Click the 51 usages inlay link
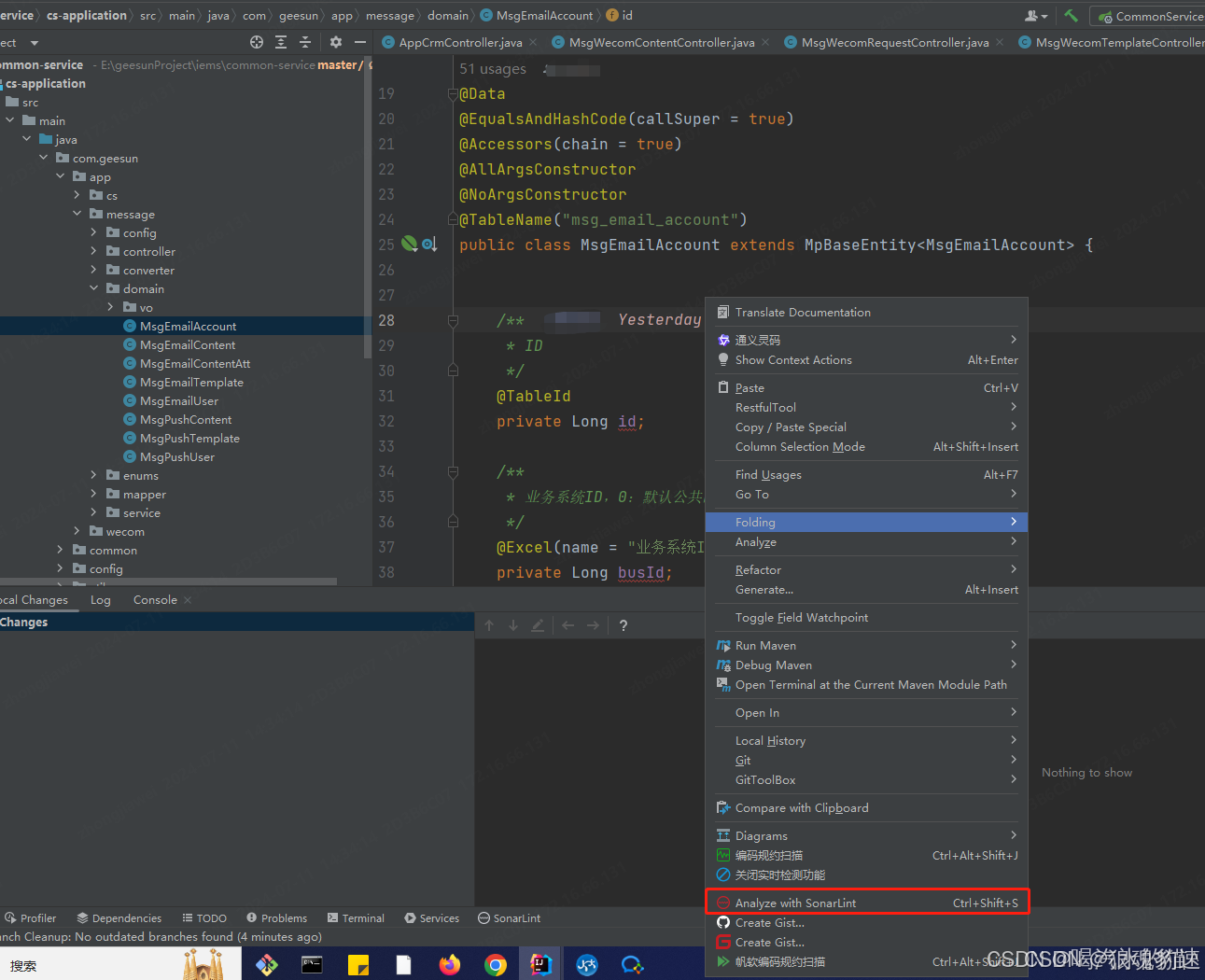This screenshot has width=1205, height=980. (x=493, y=69)
